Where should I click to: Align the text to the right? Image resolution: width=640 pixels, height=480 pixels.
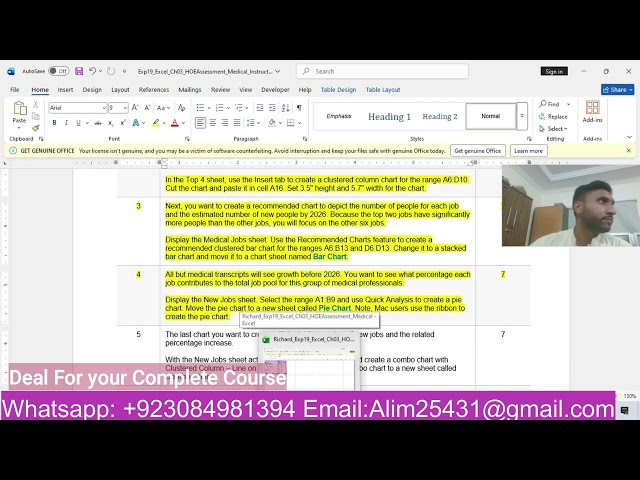click(x=225, y=123)
